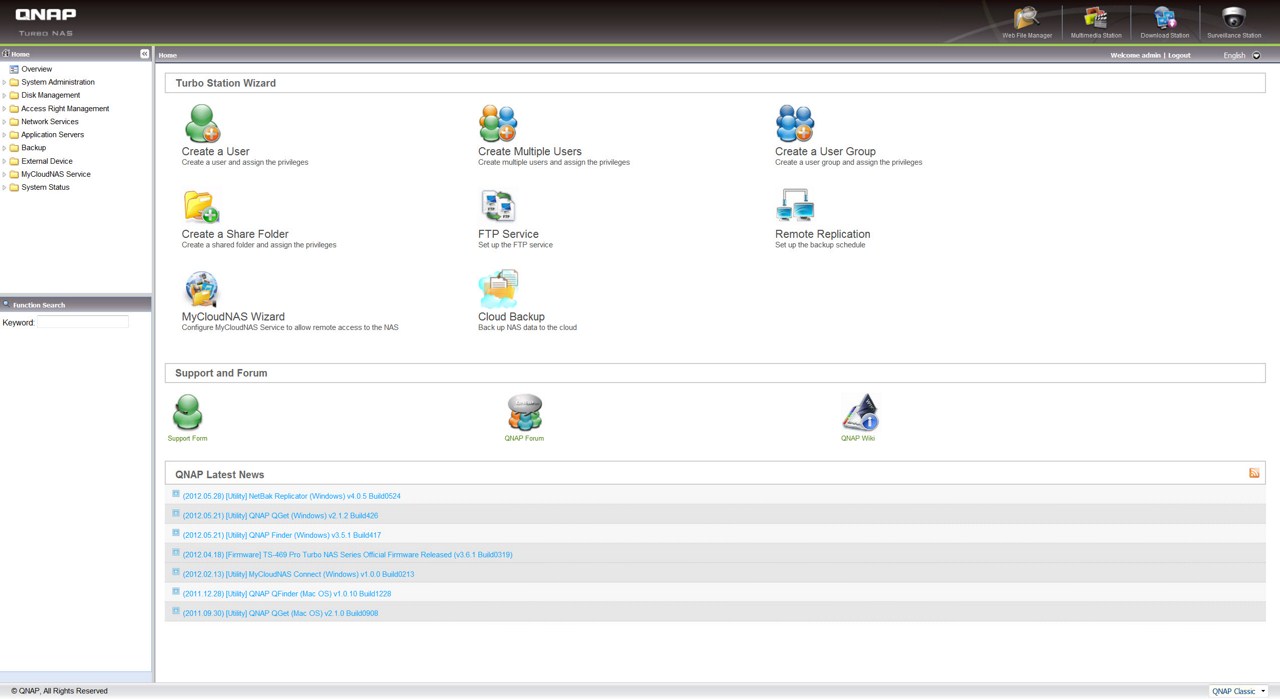
Task: Click the Create Multiple Users icon
Action: pyautogui.click(x=497, y=124)
